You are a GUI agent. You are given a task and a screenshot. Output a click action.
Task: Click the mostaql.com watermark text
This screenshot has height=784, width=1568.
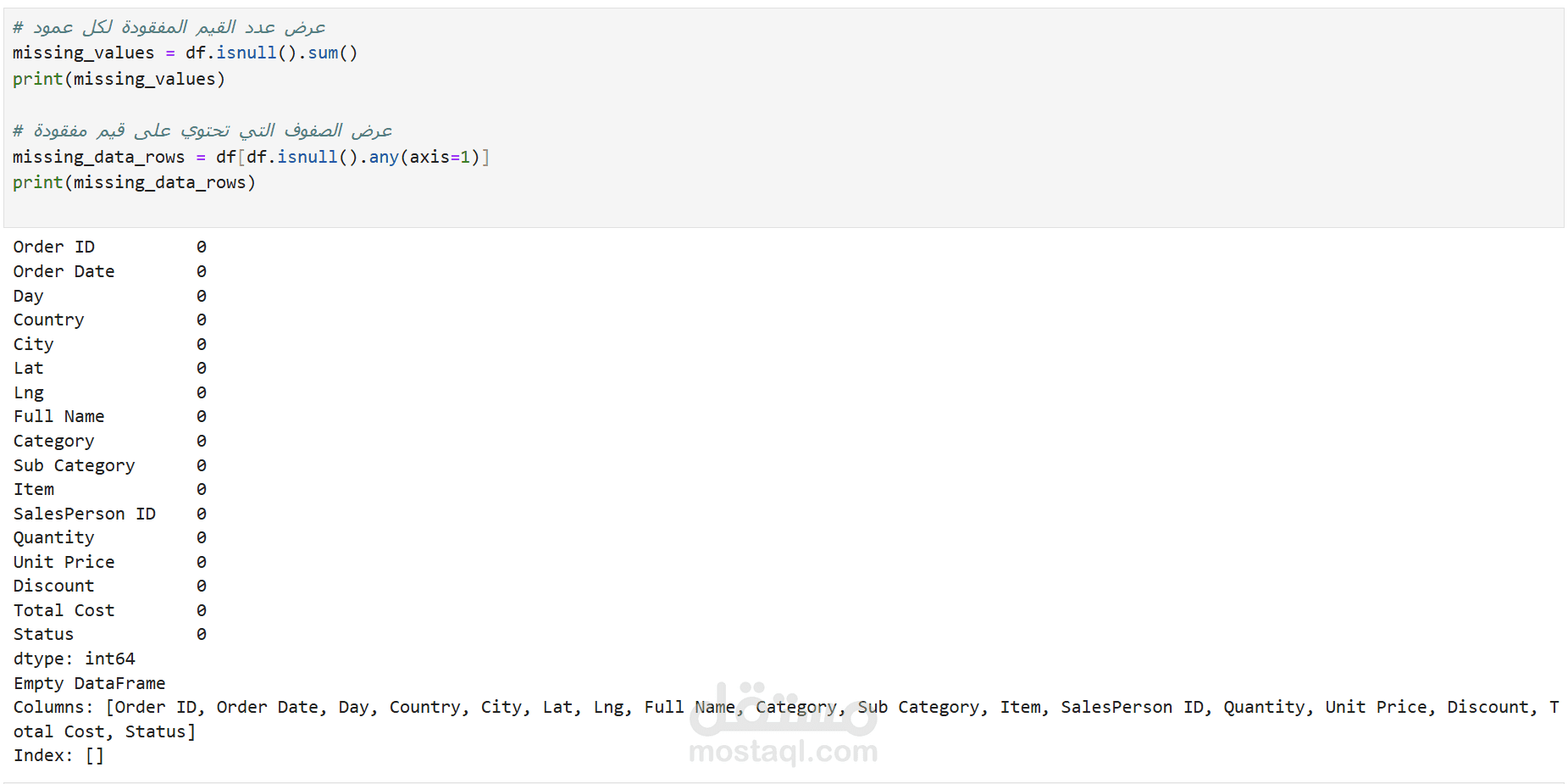coord(783,751)
